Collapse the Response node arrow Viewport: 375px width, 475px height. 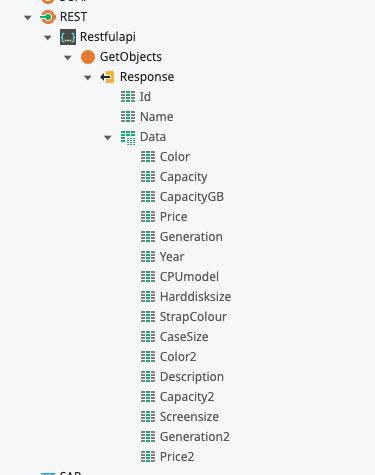pyautogui.click(x=88, y=78)
